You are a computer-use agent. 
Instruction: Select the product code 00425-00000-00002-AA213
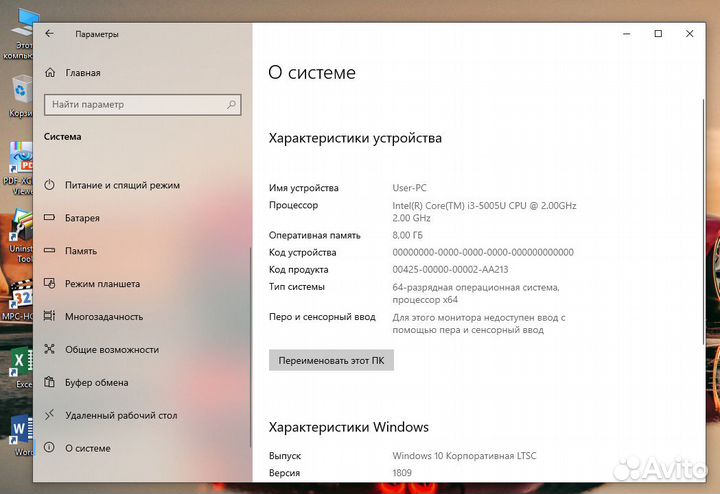coord(450,269)
